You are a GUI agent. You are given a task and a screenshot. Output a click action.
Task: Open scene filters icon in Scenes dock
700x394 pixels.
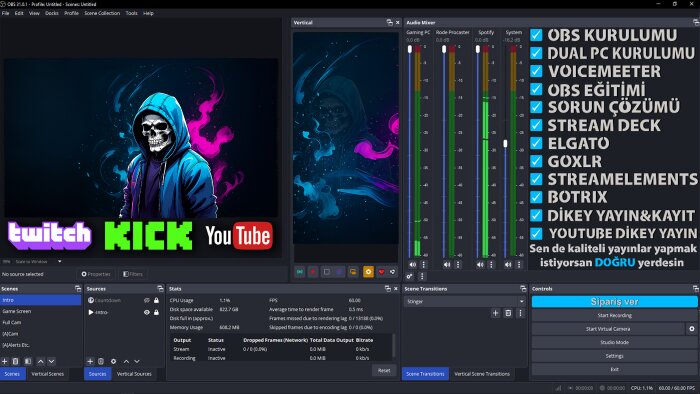pyautogui.click(x=28, y=361)
